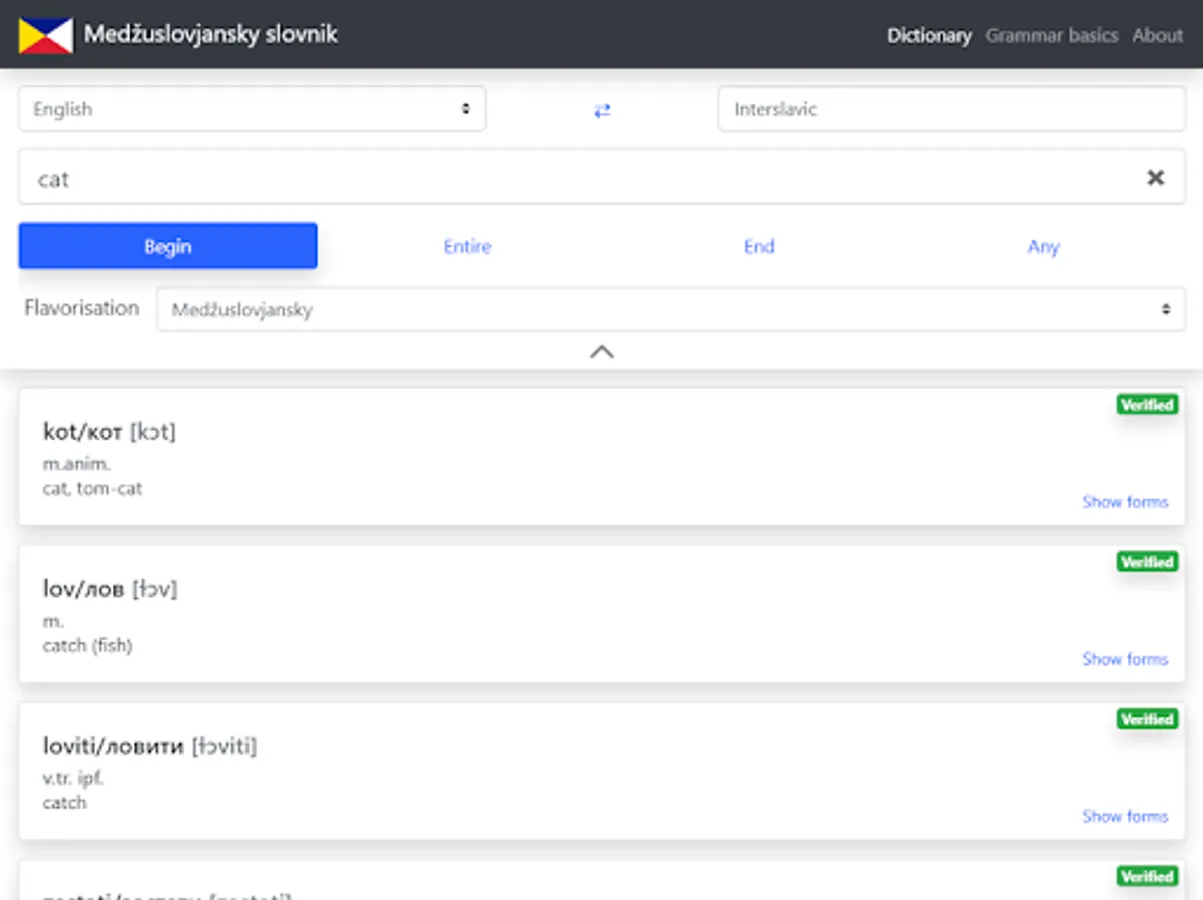Swap languages with the arrows icon
1203x900 pixels.
602,111
